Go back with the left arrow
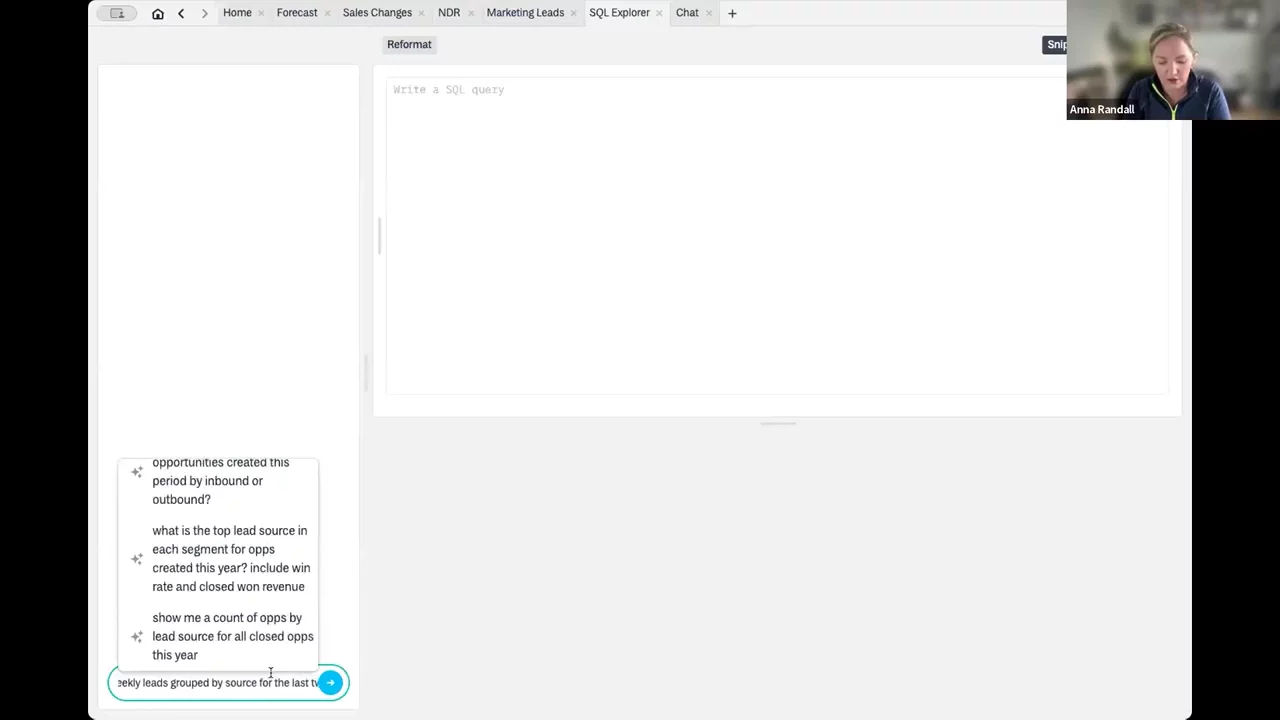 [181, 13]
